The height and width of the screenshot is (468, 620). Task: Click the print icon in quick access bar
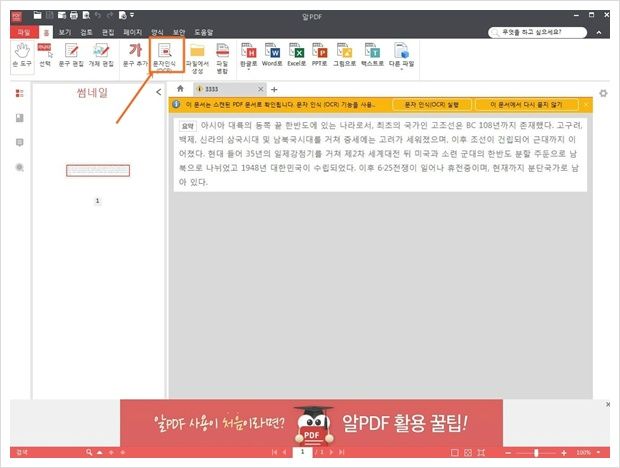tap(74, 15)
